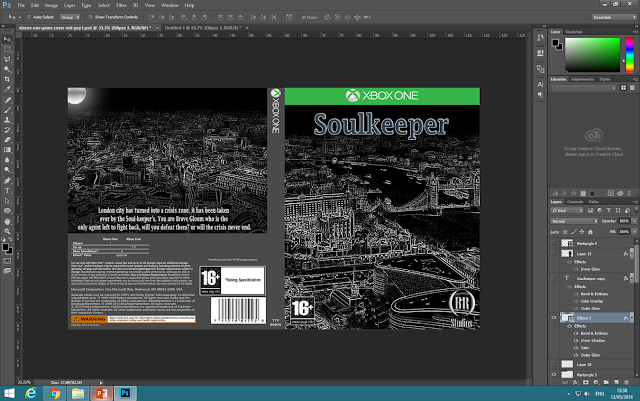Open the Normal blend mode dropdown
640x401 pixels.
point(574,221)
